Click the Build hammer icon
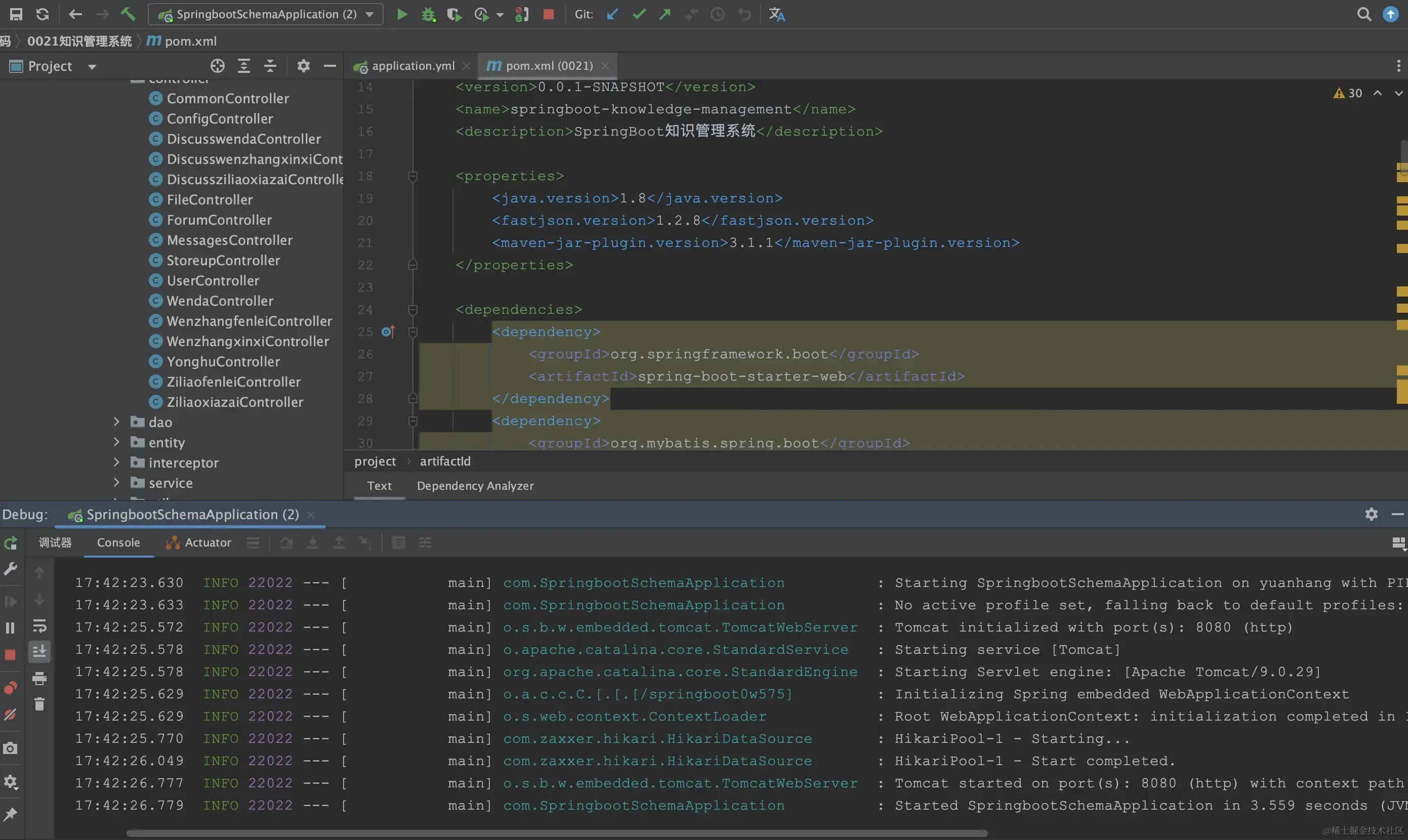The width and height of the screenshot is (1408, 840). [128, 14]
